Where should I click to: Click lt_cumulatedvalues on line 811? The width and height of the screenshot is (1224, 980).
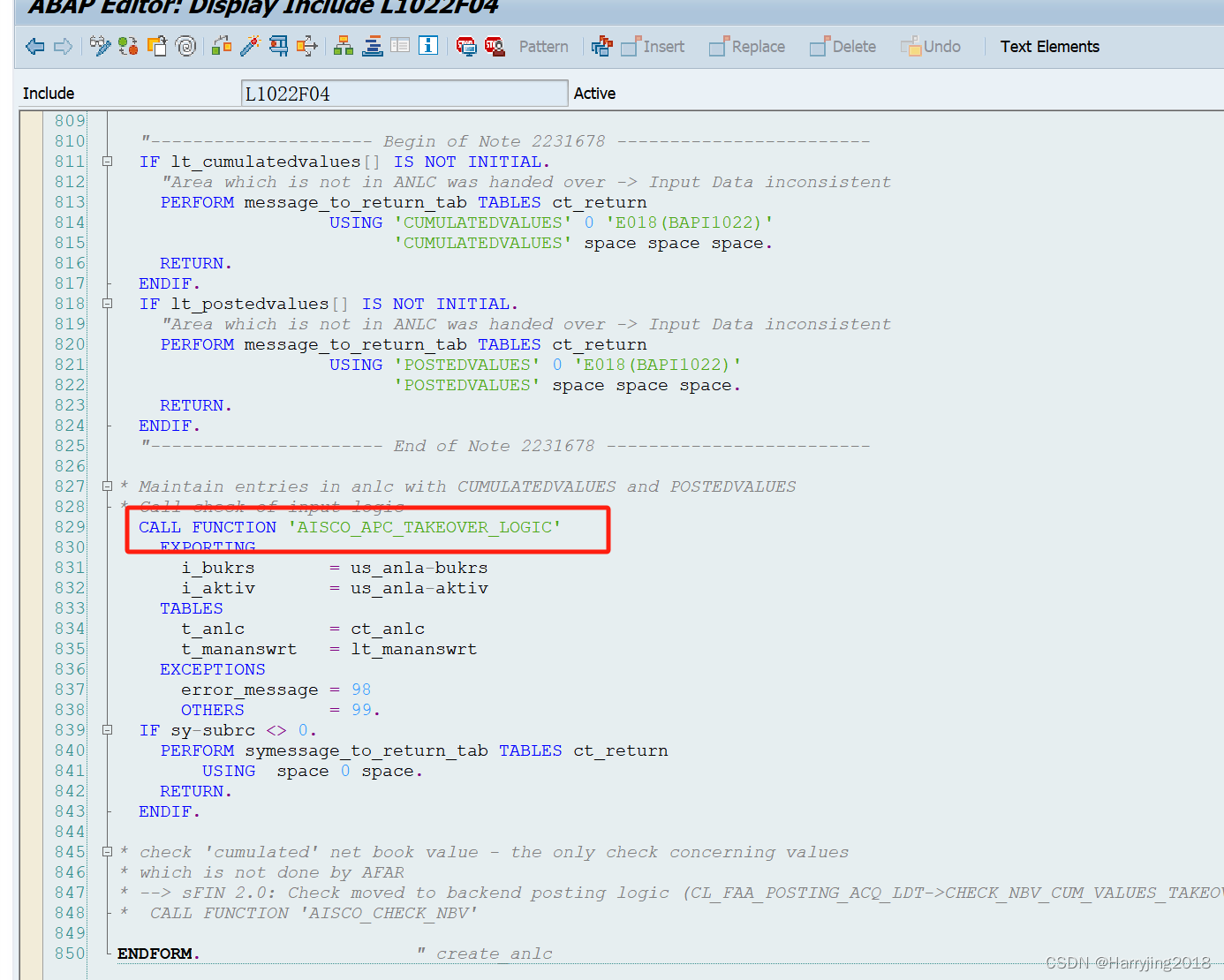point(266,162)
